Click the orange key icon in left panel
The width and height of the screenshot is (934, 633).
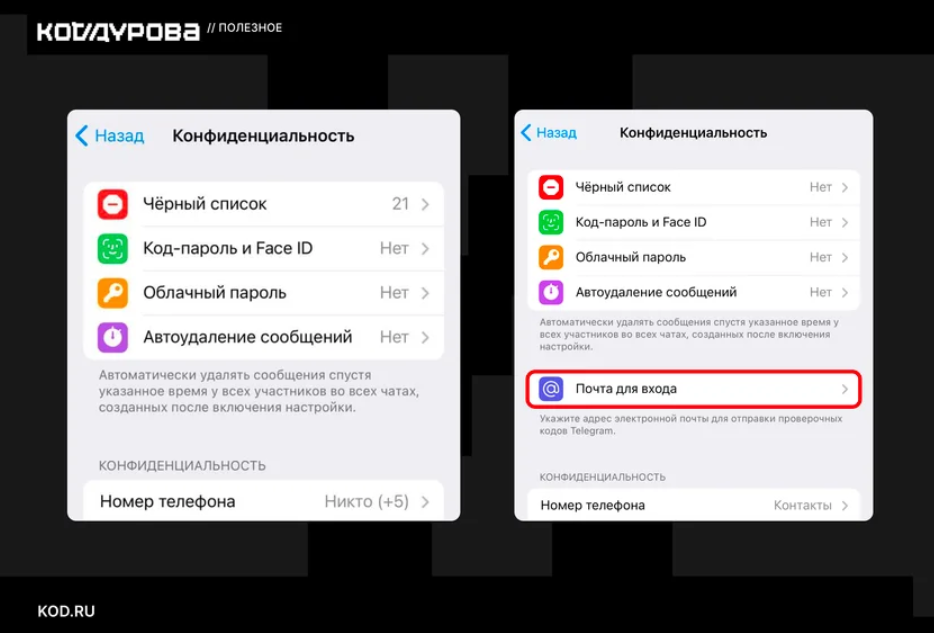pos(113,293)
